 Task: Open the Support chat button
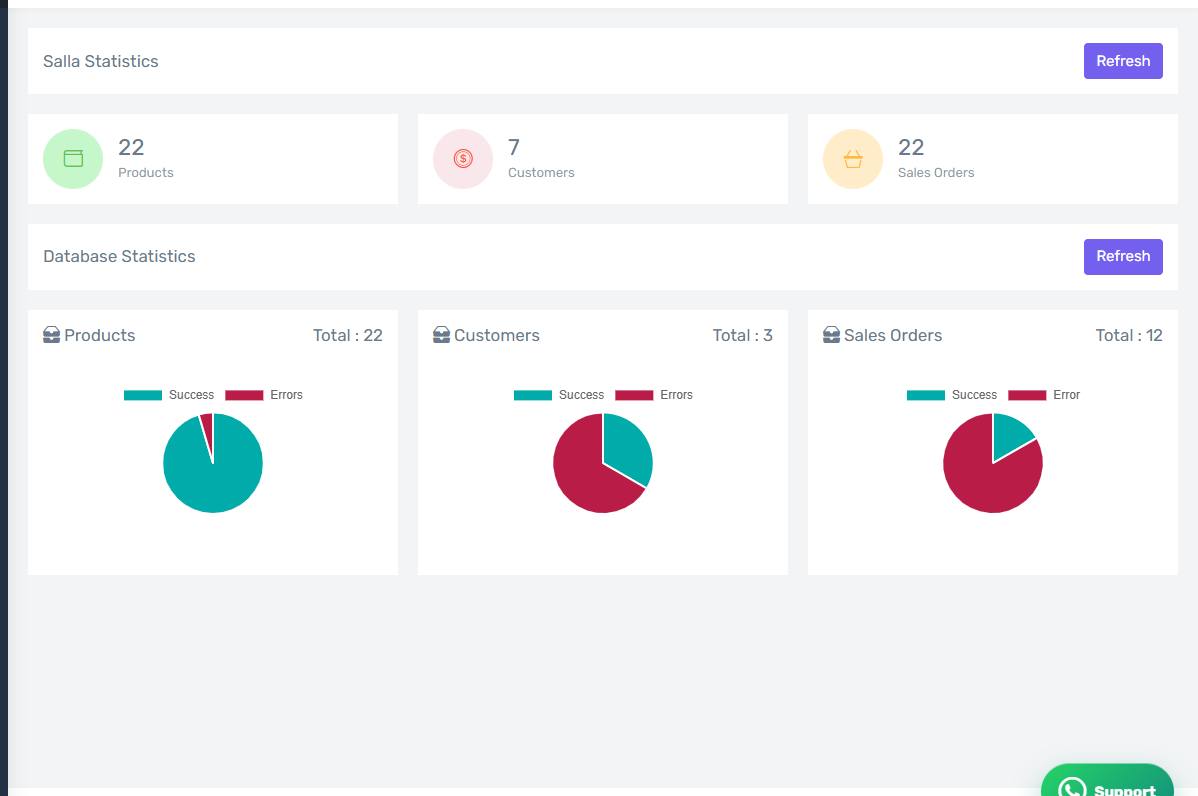1107,781
